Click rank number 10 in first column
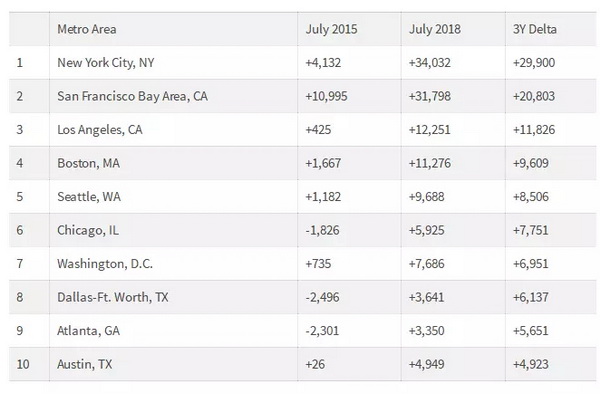Viewport: 600px width, 394px height. [x=23, y=364]
